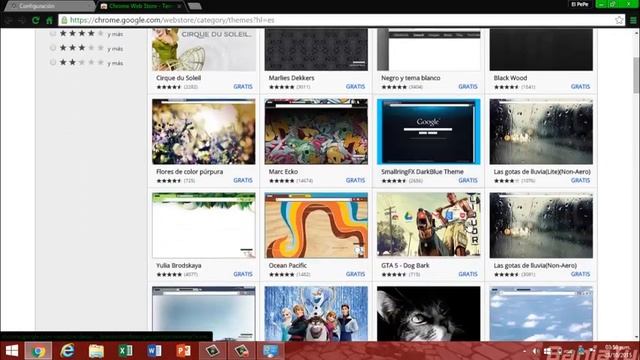640x360 pixels.
Task: Open Excel from the taskbar
Action: (125, 351)
